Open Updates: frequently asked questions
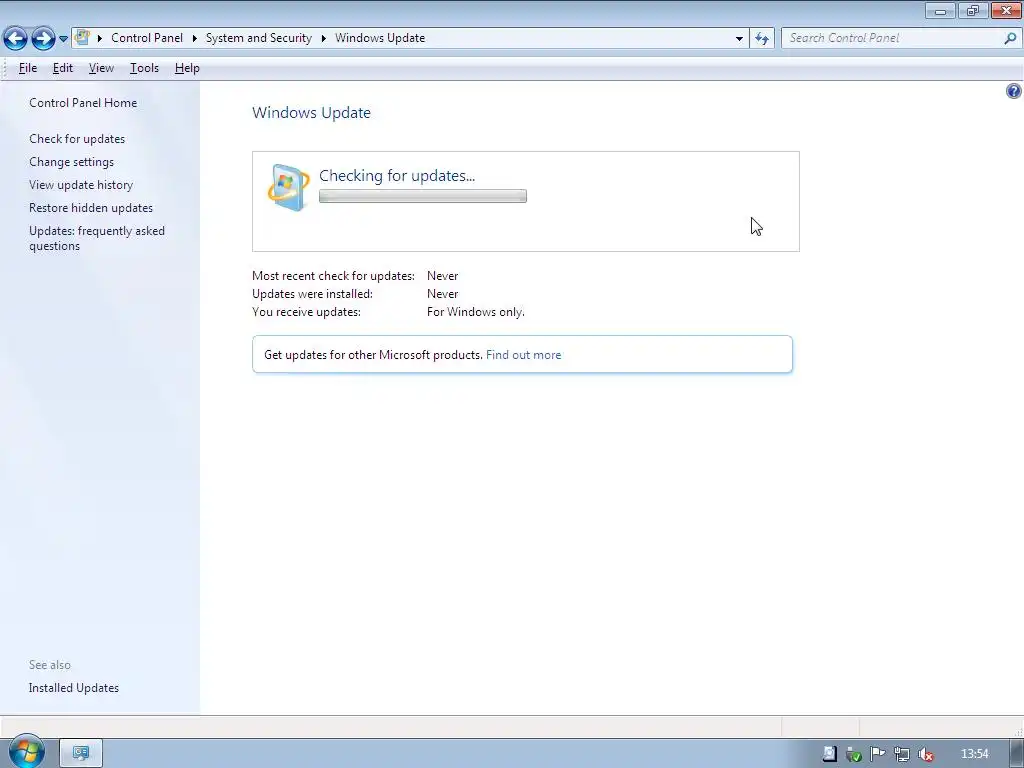The image size is (1024, 768). pyautogui.click(x=97, y=238)
